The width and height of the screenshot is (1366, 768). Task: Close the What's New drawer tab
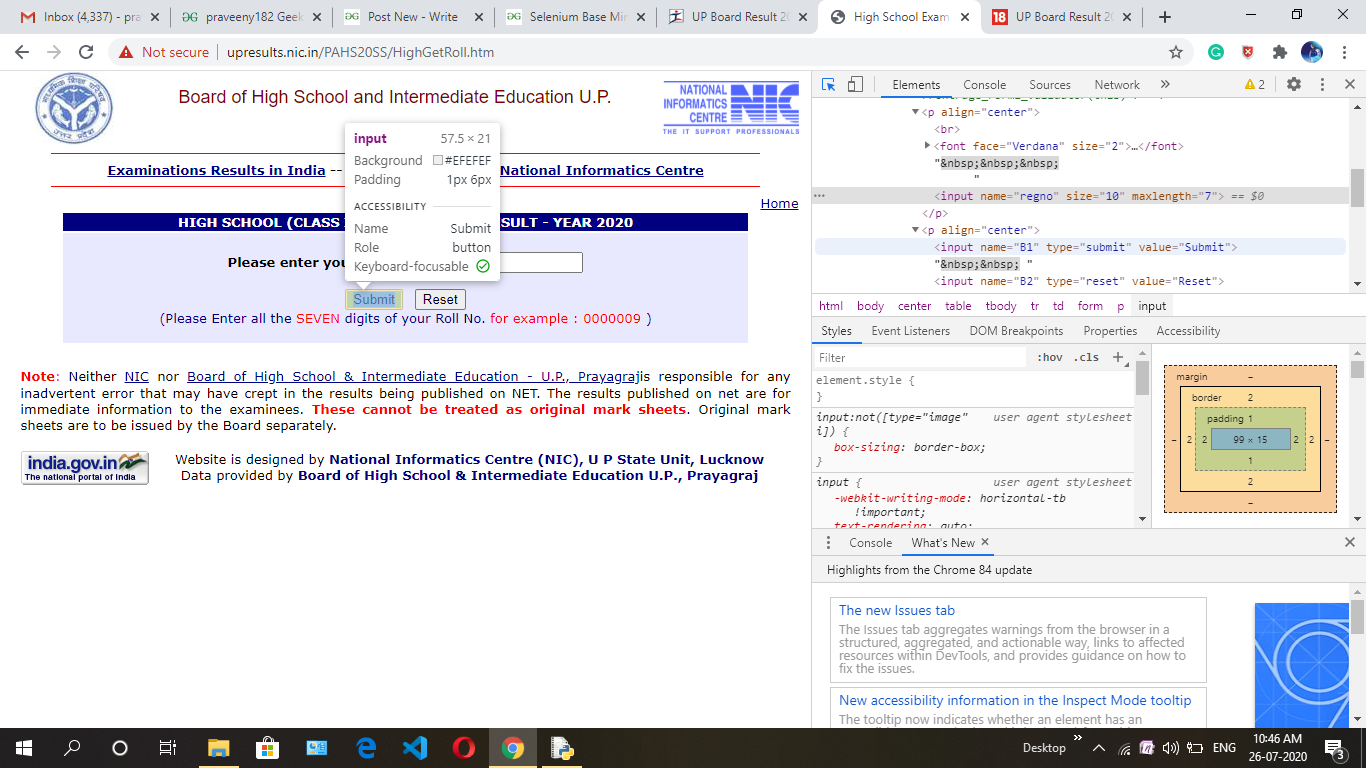(985, 542)
